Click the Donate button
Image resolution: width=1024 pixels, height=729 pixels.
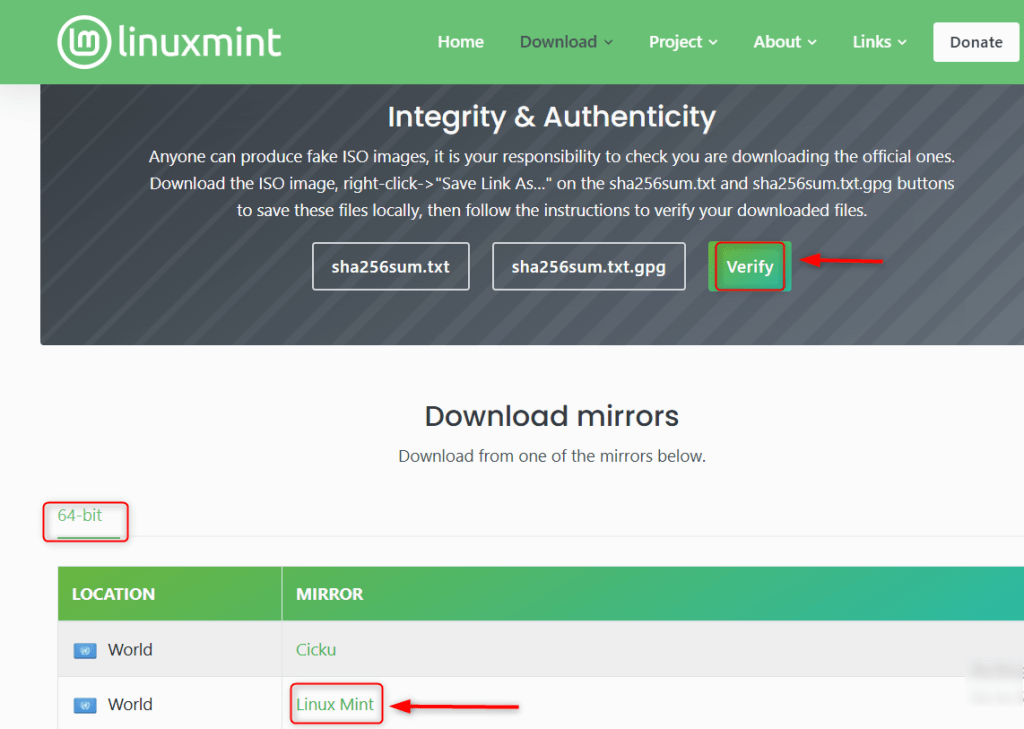point(975,42)
